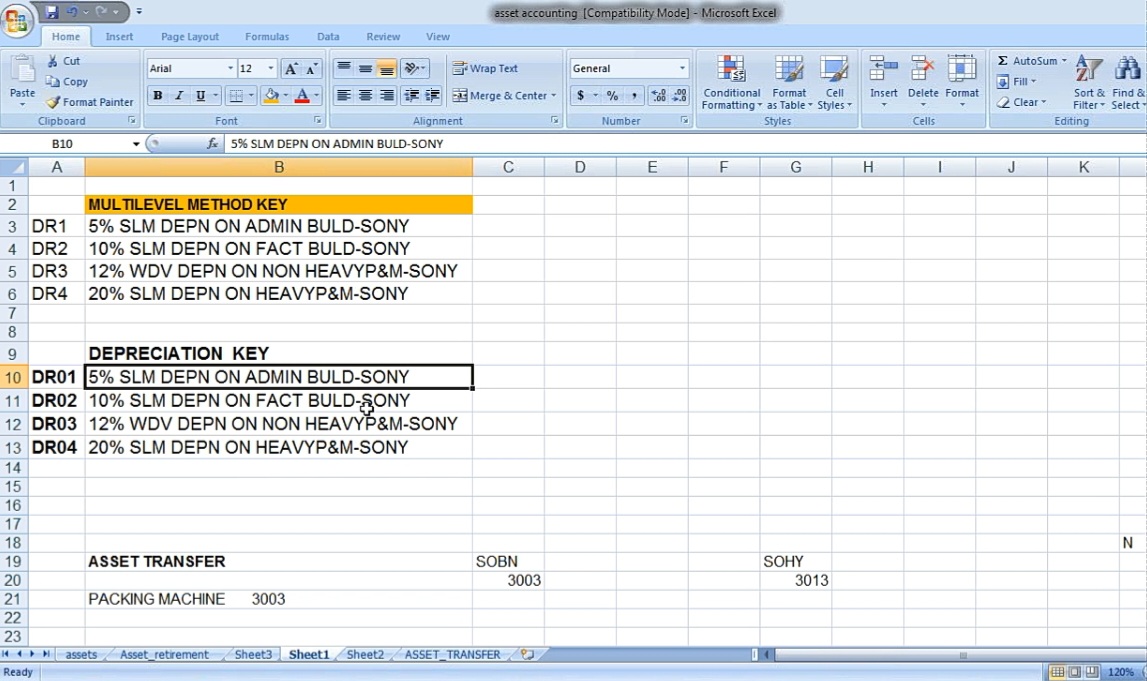Increase decimal places

[658, 96]
